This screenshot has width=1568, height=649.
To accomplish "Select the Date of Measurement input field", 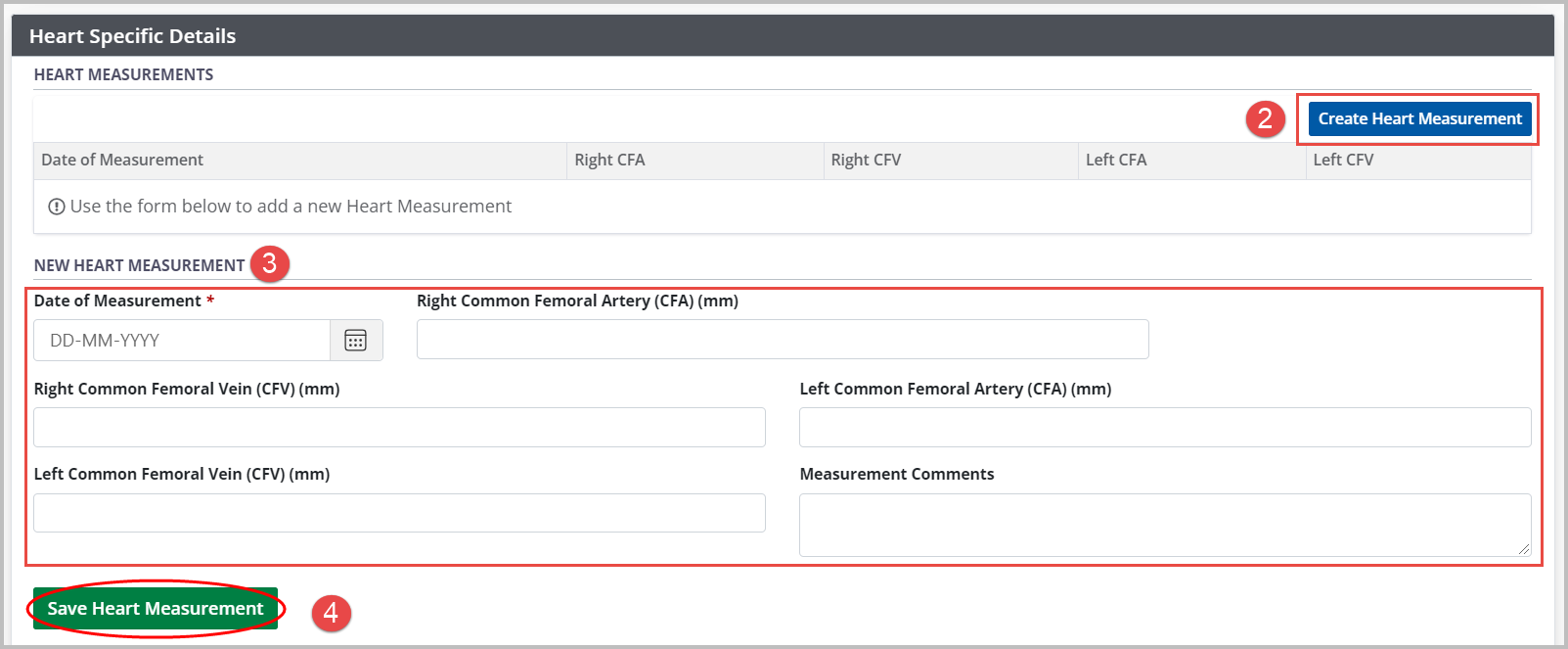I will [x=181, y=340].
